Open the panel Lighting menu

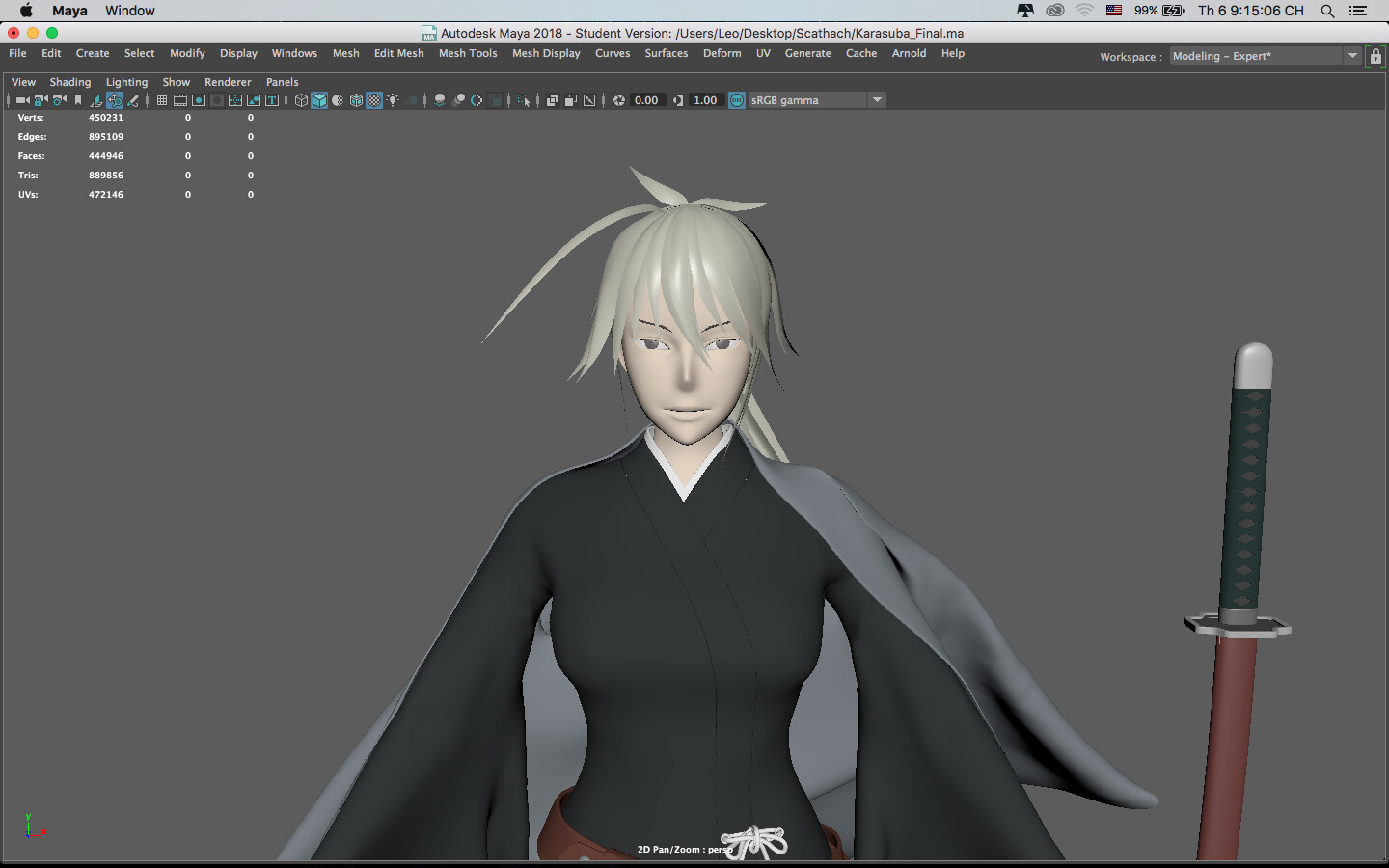[x=127, y=82]
